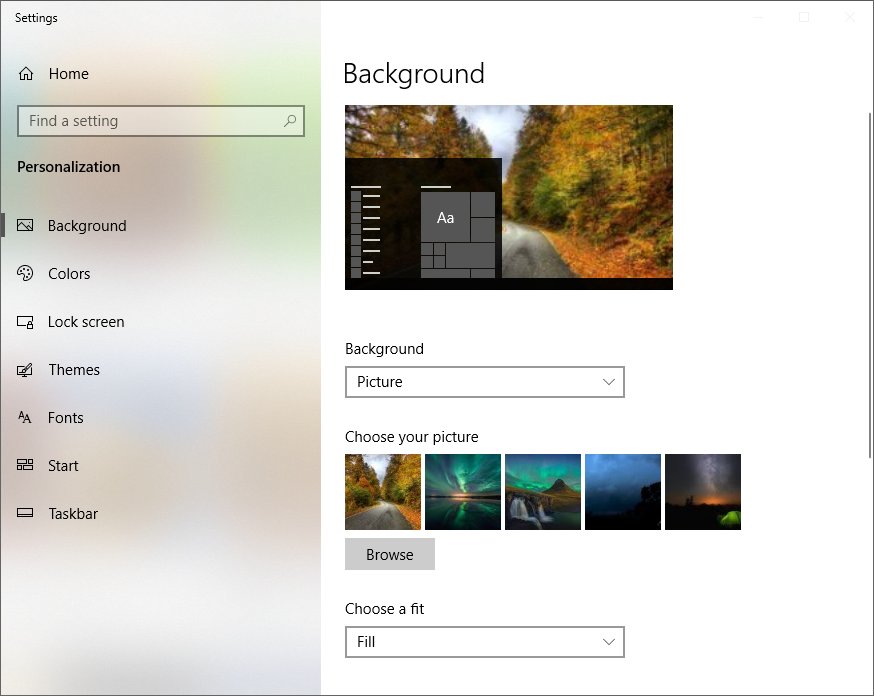Click the Colors palette icon

(x=25, y=273)
